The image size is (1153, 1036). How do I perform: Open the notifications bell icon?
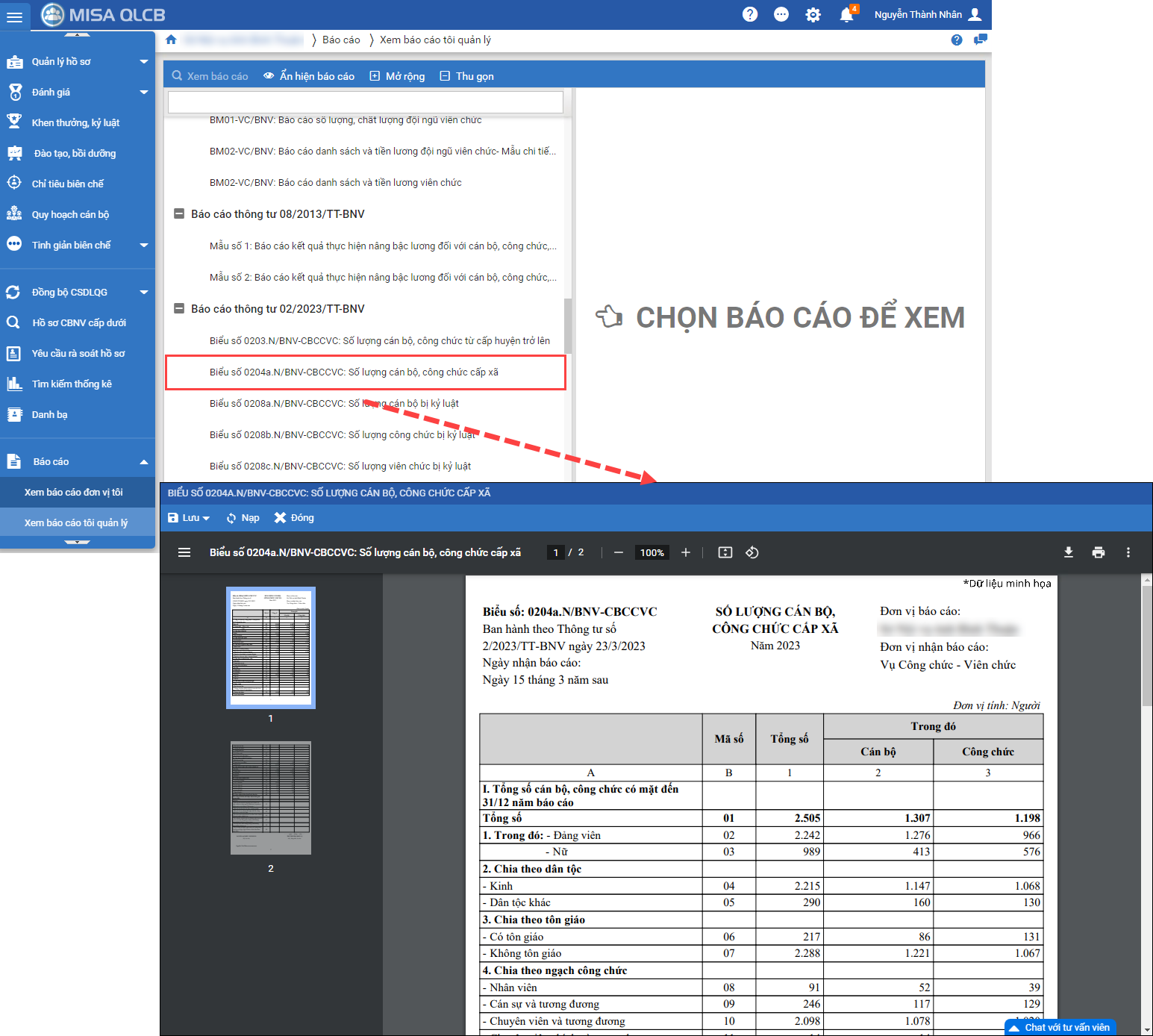point(846,15)
